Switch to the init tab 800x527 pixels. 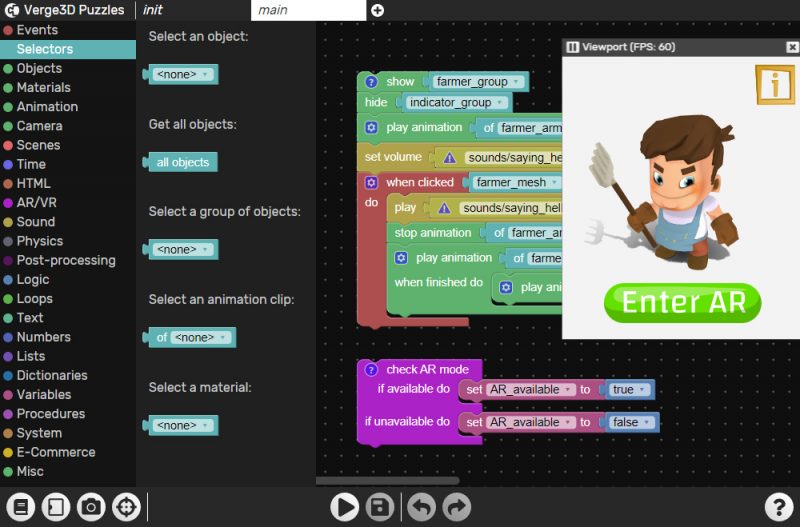click(x=153, y=10)
